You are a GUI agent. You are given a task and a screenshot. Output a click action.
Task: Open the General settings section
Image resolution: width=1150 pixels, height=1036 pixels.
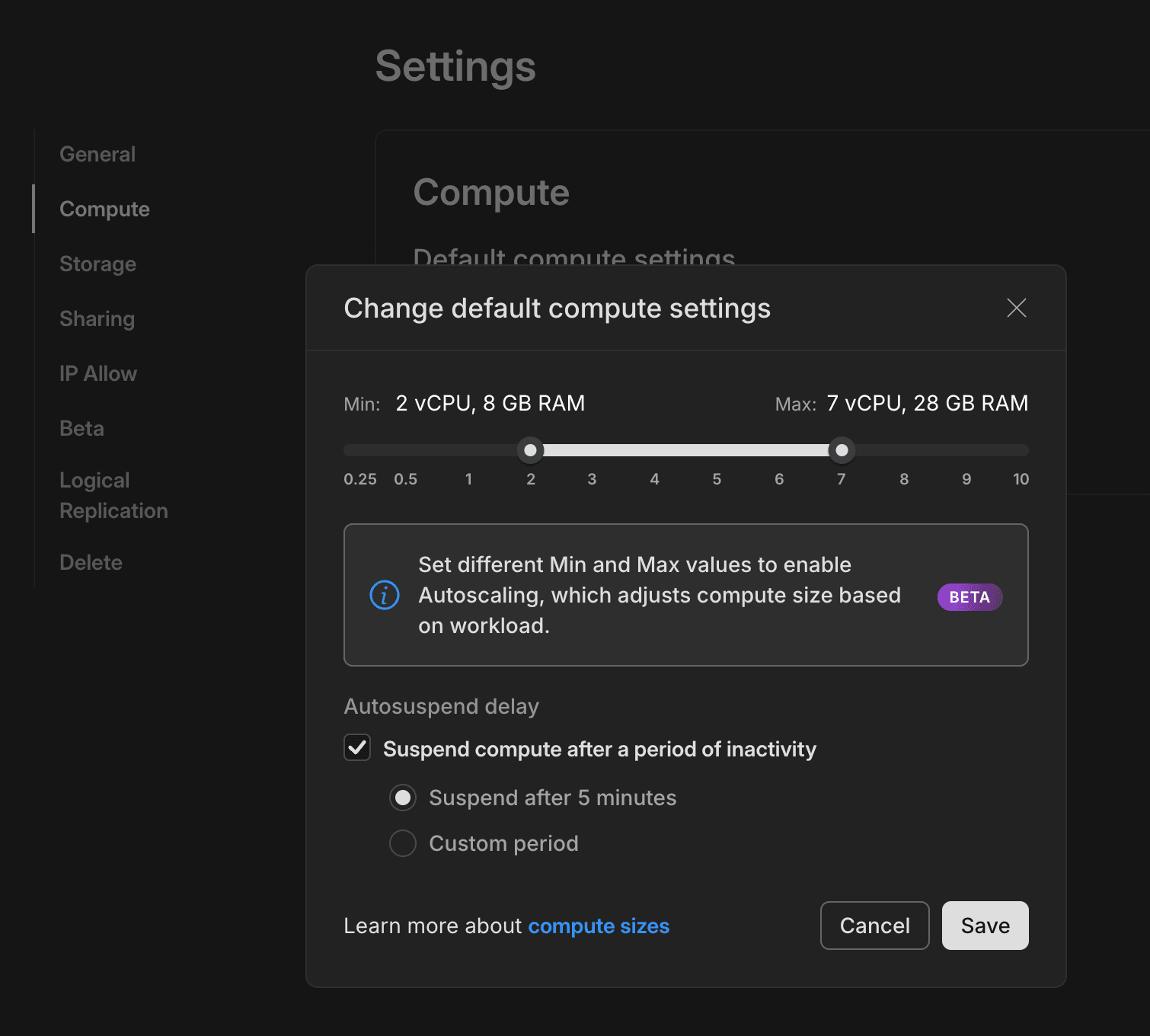[97, 154]
